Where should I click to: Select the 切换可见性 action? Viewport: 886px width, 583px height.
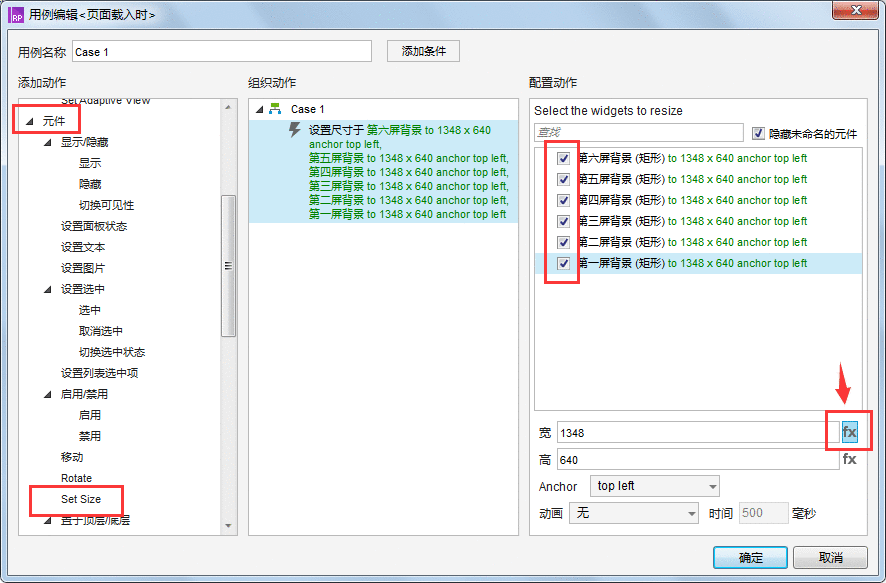pyautogui.click(x=106, y=205)
